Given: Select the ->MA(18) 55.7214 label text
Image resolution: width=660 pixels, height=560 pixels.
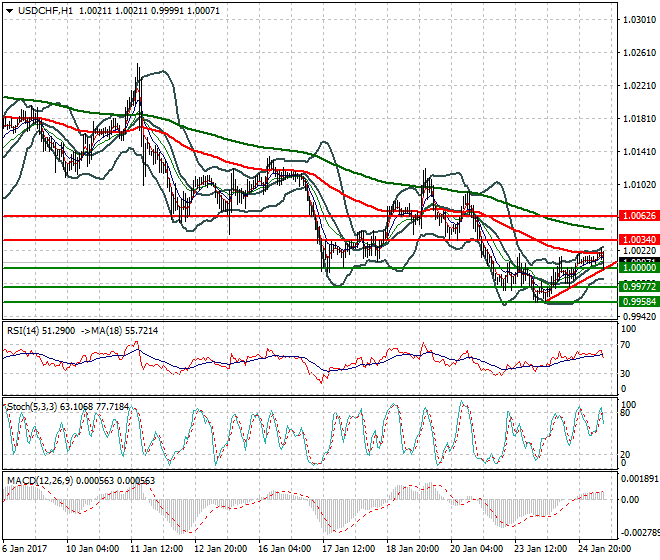Looking at the screenshot, I should coord(119,331).
